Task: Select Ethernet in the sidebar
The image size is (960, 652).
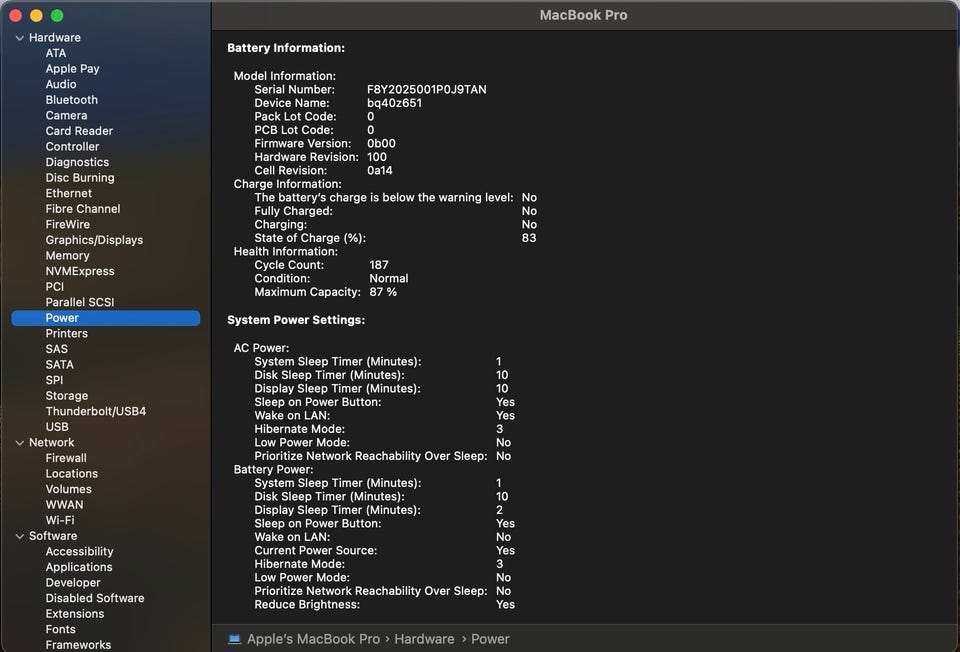Action: point(69,193)
